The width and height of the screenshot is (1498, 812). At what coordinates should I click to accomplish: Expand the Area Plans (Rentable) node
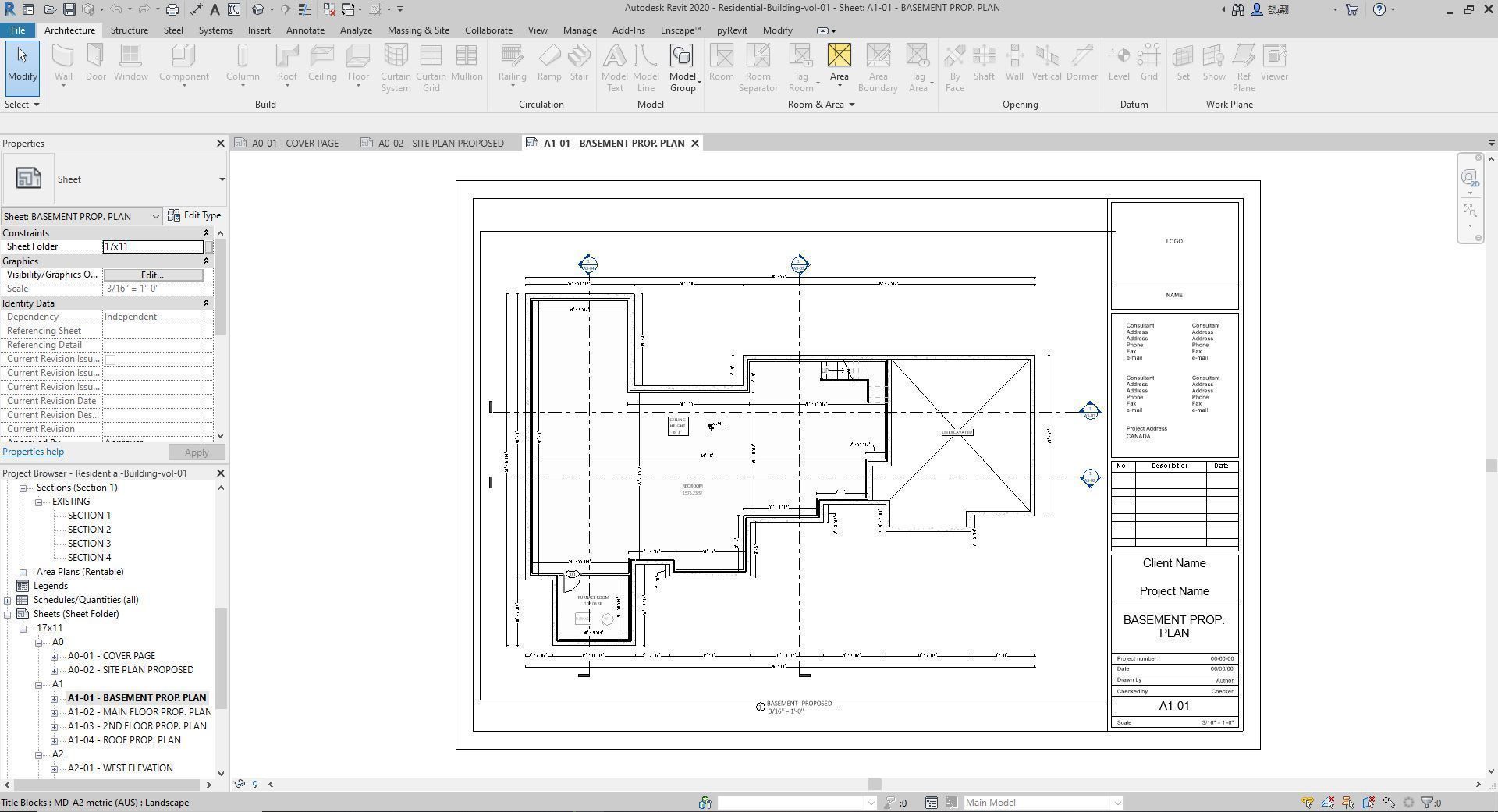coord(23,572)
